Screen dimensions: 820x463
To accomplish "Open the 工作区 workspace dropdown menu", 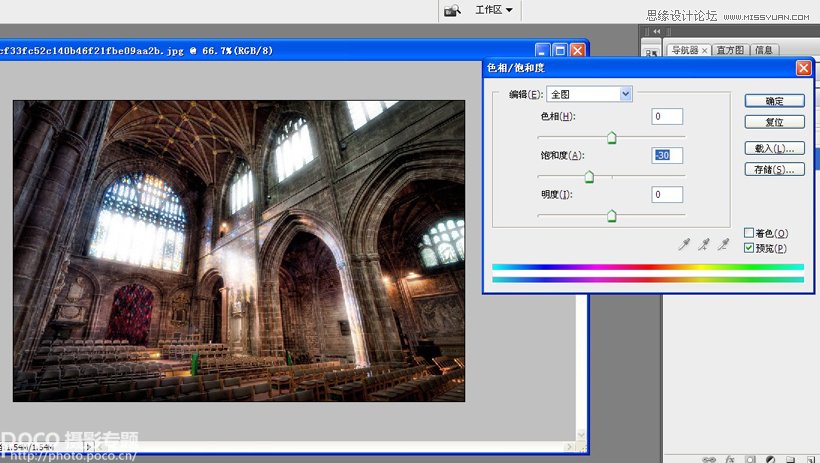I will 494,10.
